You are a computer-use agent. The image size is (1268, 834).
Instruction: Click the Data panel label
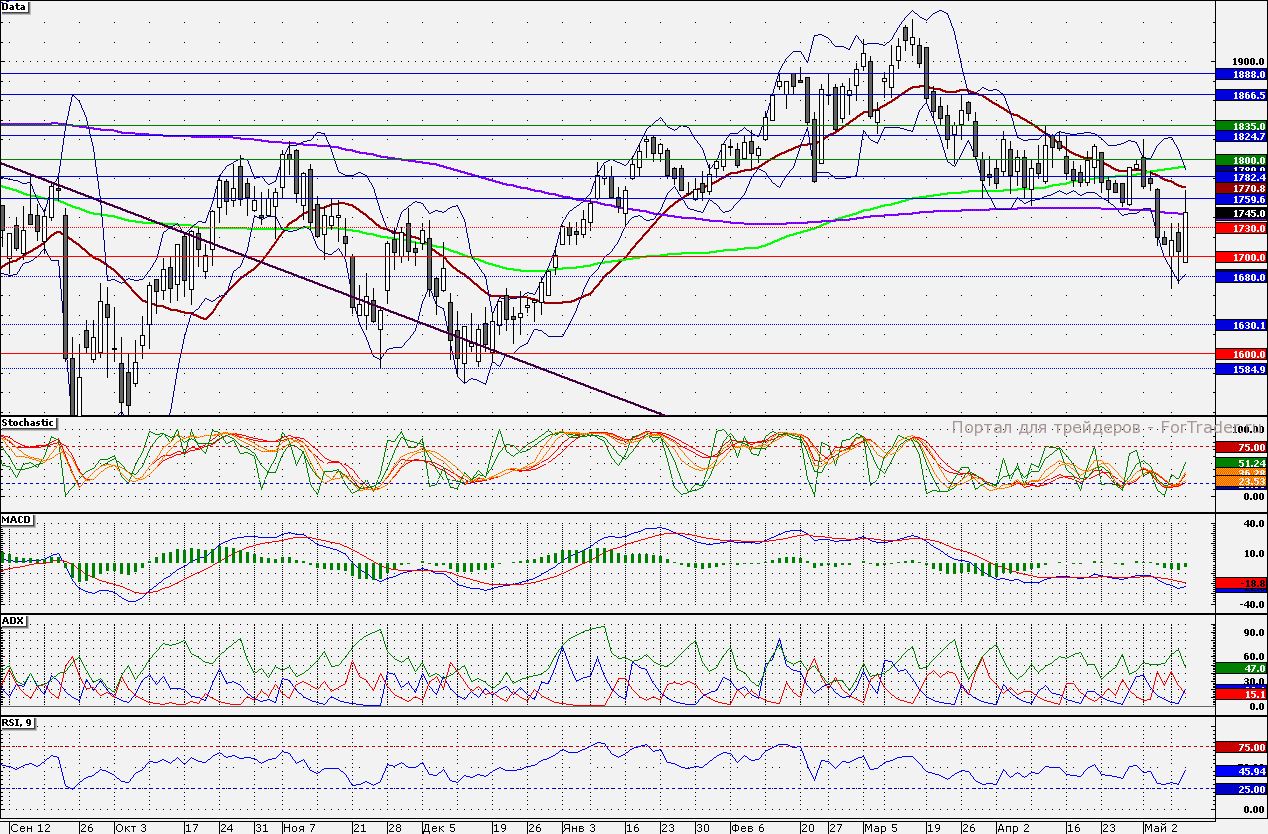15,6
